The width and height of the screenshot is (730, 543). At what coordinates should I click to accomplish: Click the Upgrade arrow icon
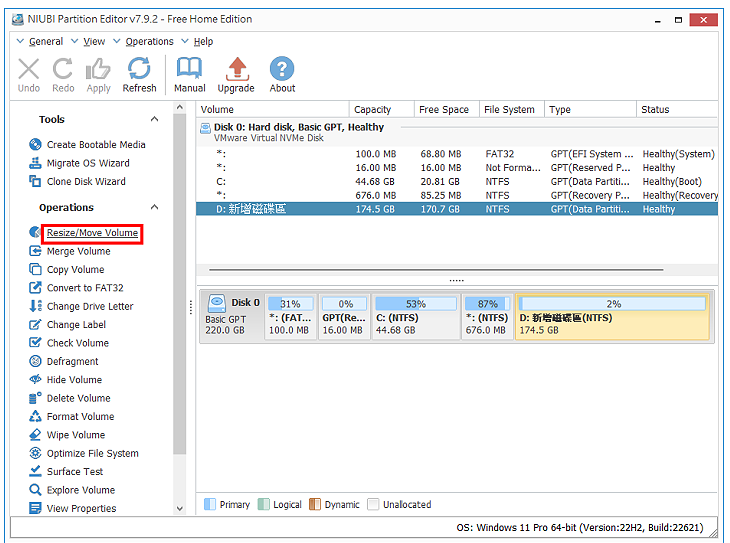(237, 69)
